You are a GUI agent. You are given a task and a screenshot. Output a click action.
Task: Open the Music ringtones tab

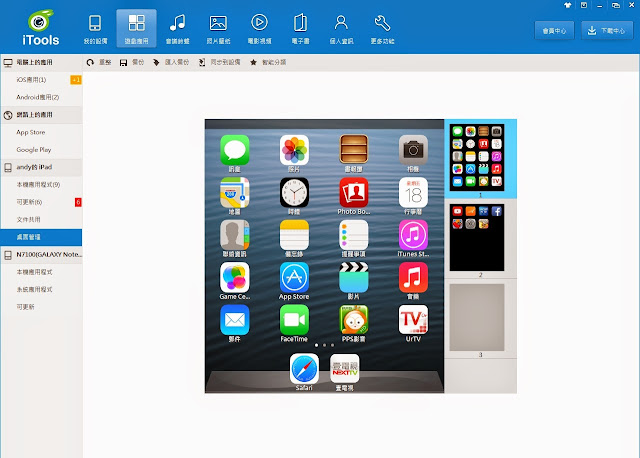point(178,29)
